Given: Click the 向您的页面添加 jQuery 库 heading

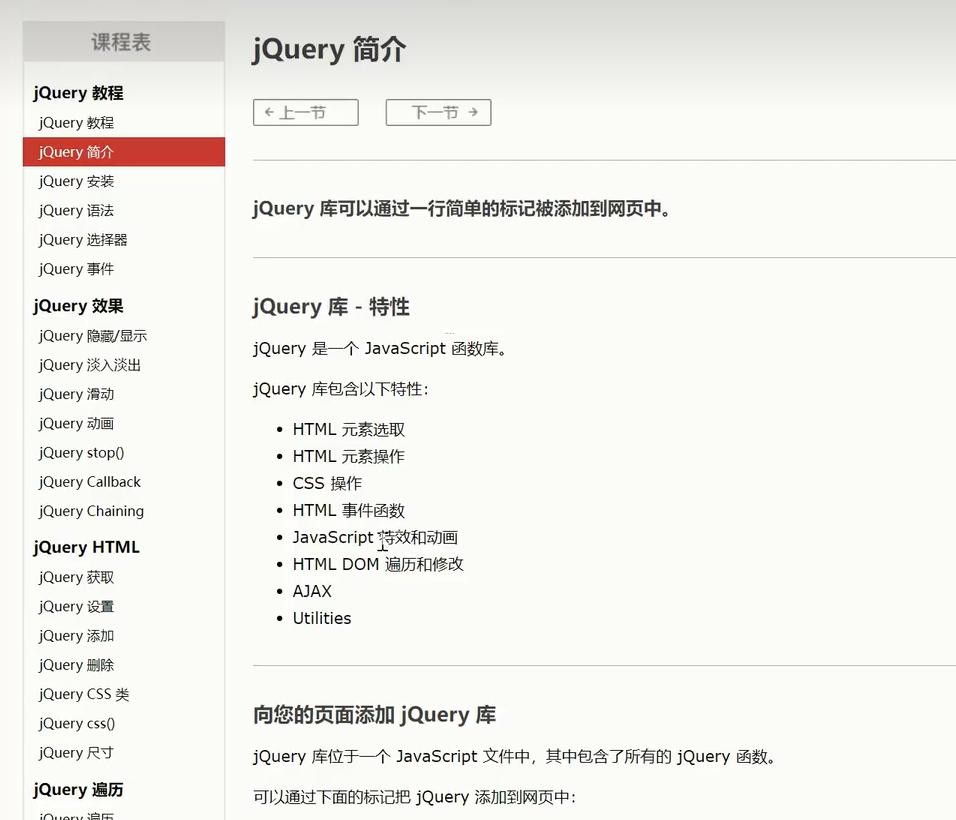Looking at the screenshot, I should coord(374,715).
